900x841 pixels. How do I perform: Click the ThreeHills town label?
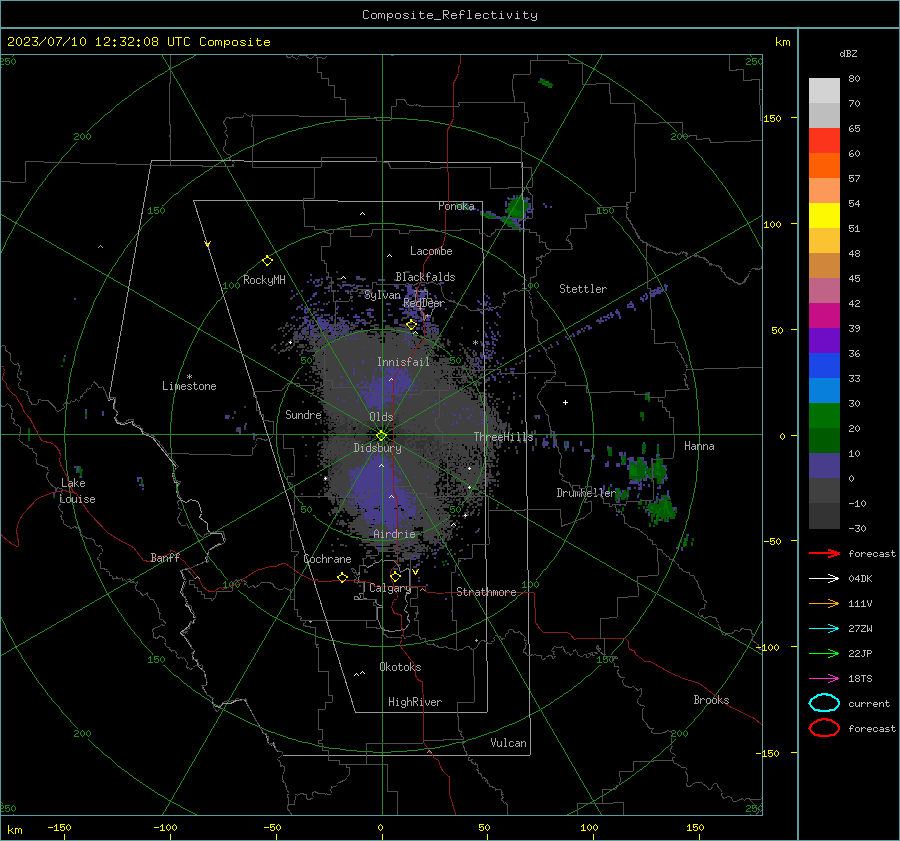click(503, 437)
